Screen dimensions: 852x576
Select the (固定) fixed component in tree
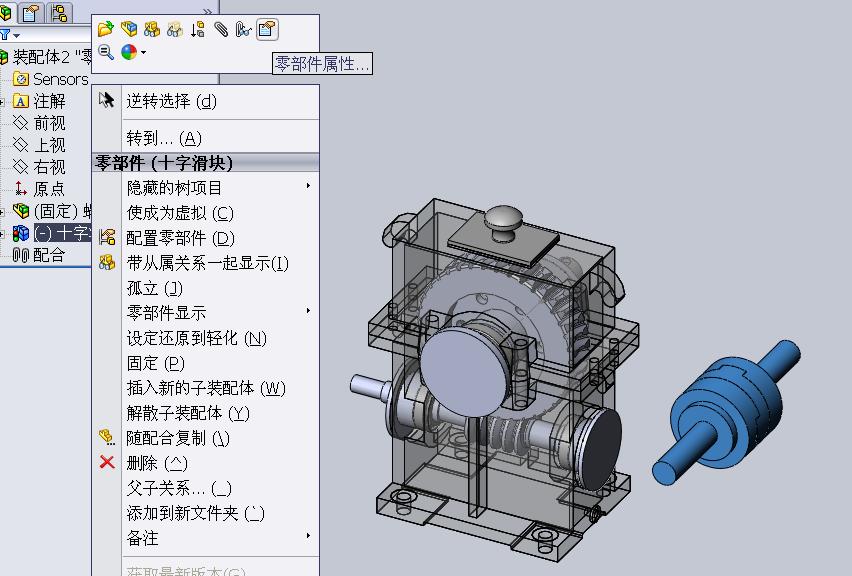tap(52, 211)
